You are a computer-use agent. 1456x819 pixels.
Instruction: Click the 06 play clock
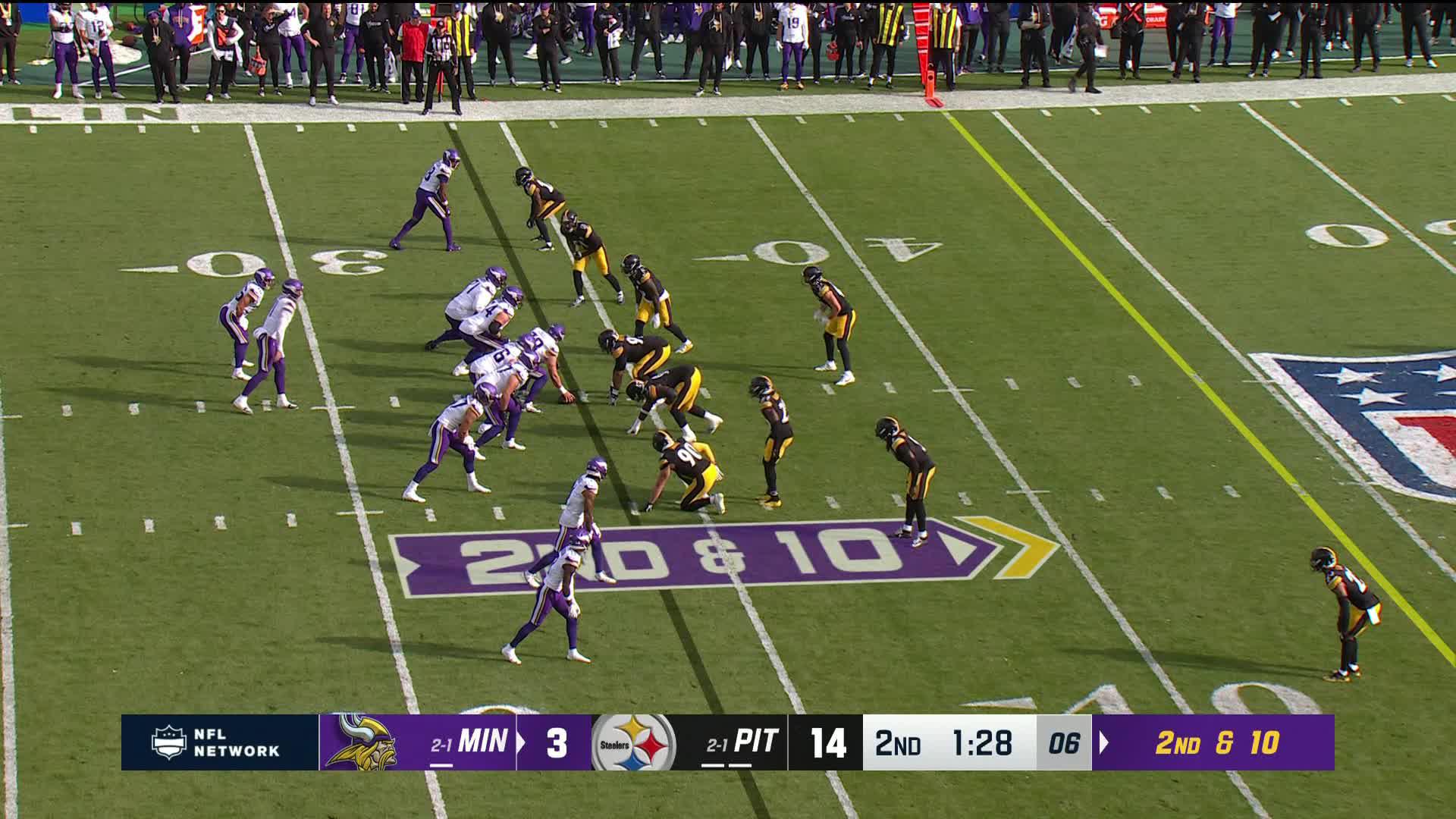pyautogui.click(x=1063, y=743)
